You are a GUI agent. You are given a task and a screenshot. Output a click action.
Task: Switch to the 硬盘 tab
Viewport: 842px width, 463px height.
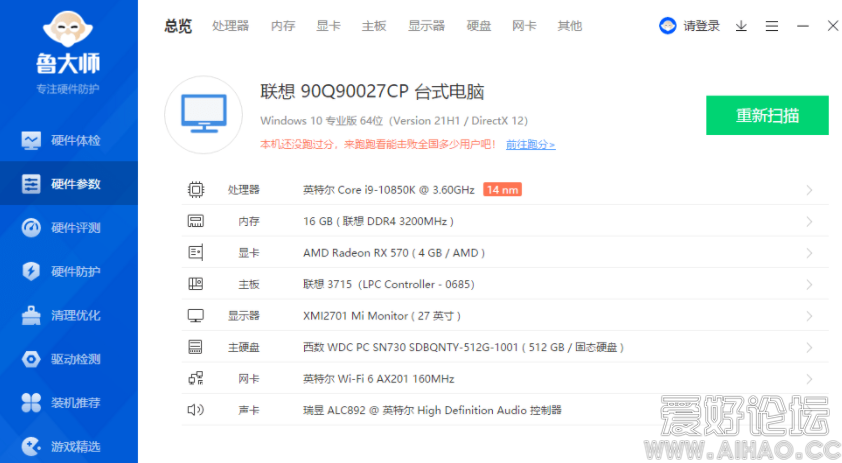(478, 26)
